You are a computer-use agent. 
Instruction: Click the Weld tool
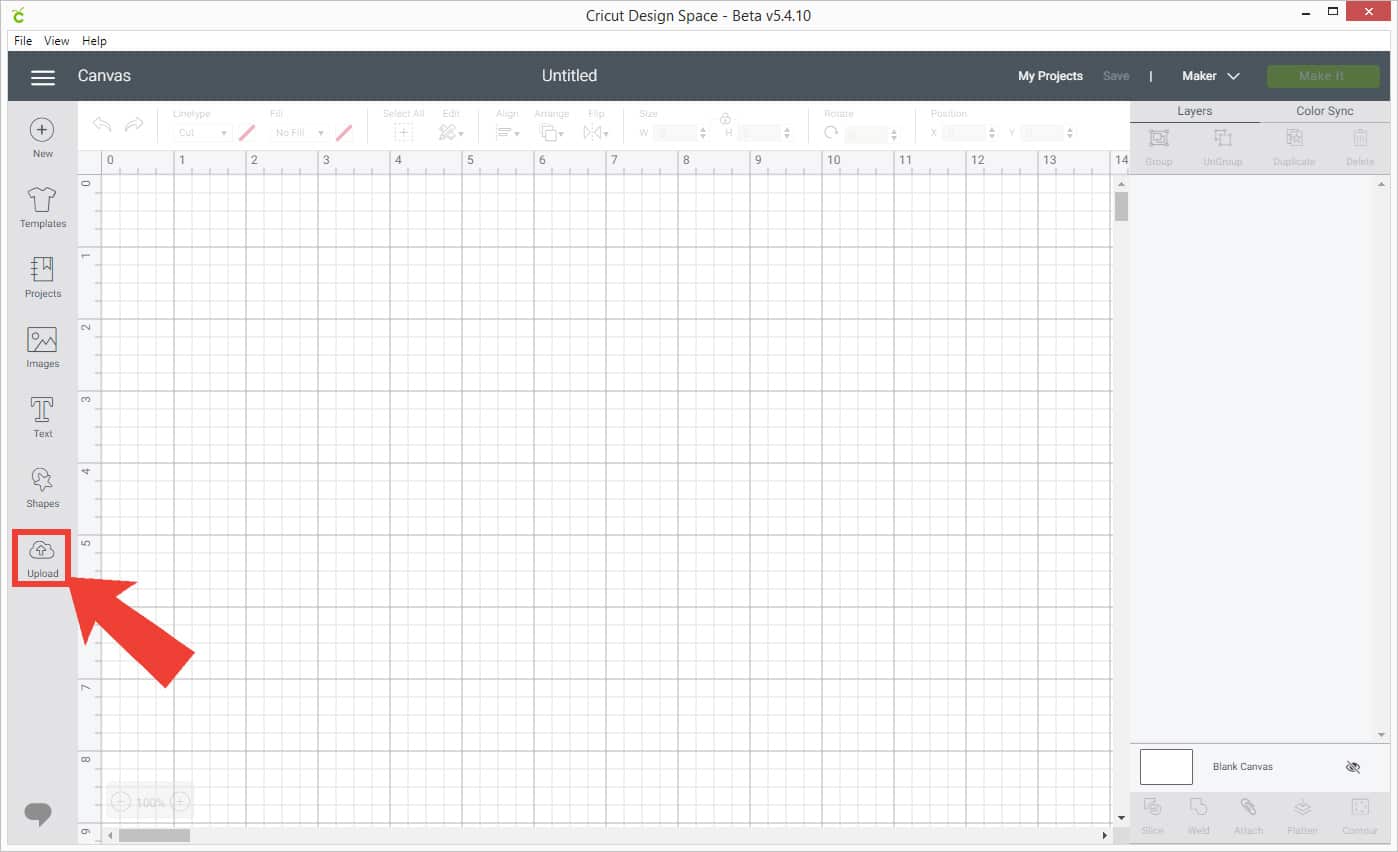point(1198,816)
